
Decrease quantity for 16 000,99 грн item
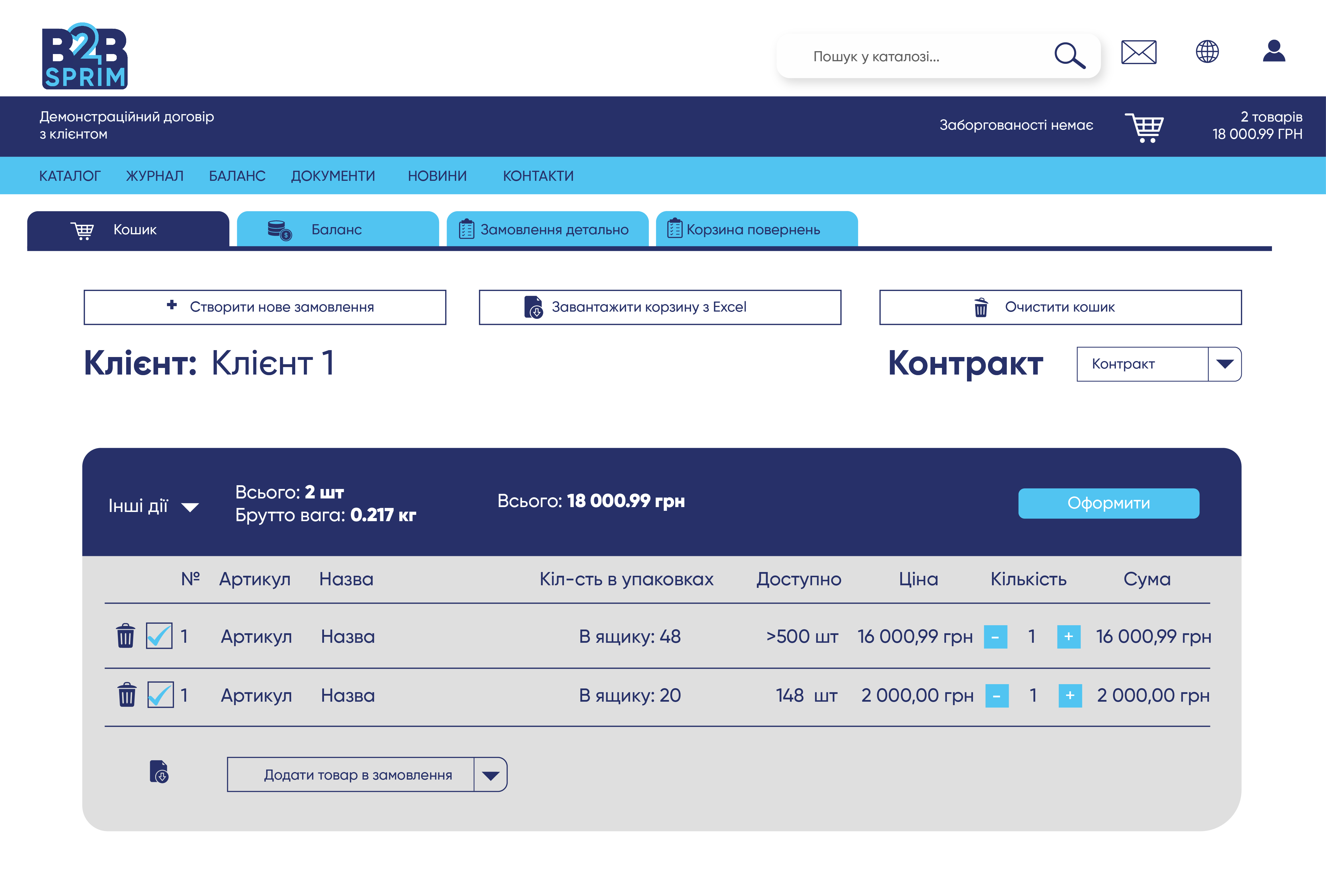click(995, 636)
